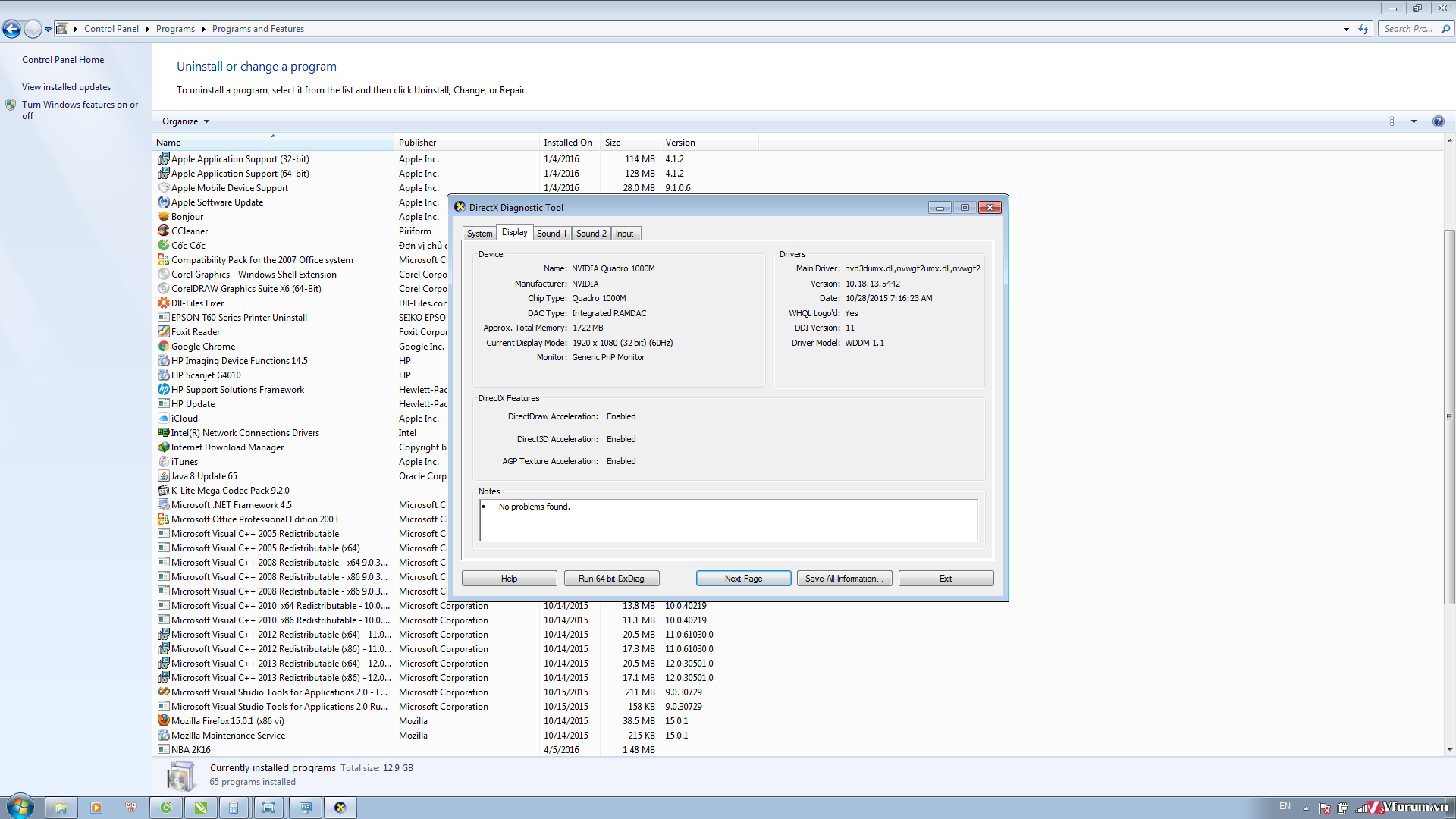The height and width of the screenshot is (819, 1456).
Task: Select the Foxit Reader program icon
Action: 163,332
